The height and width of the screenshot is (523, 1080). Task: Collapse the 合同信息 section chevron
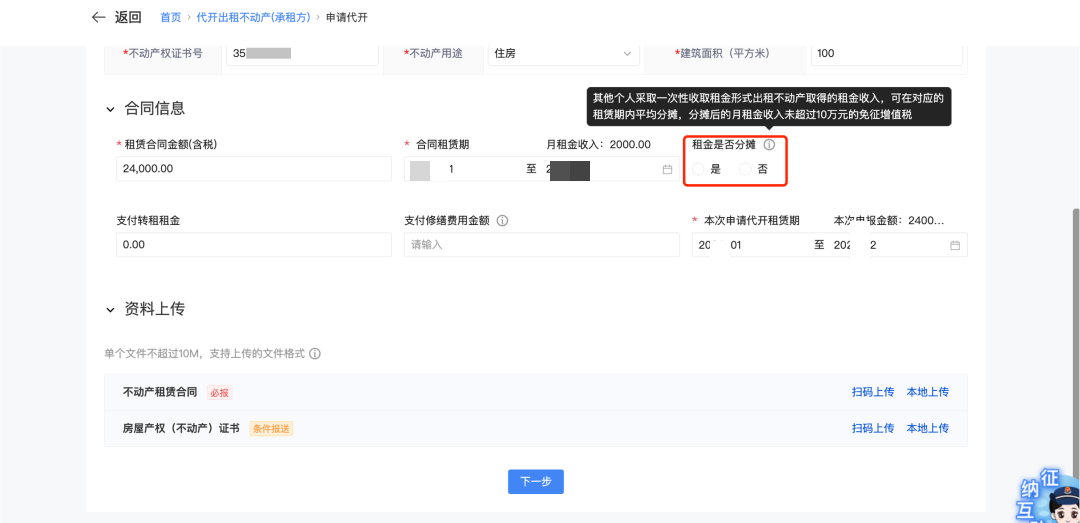110,109
